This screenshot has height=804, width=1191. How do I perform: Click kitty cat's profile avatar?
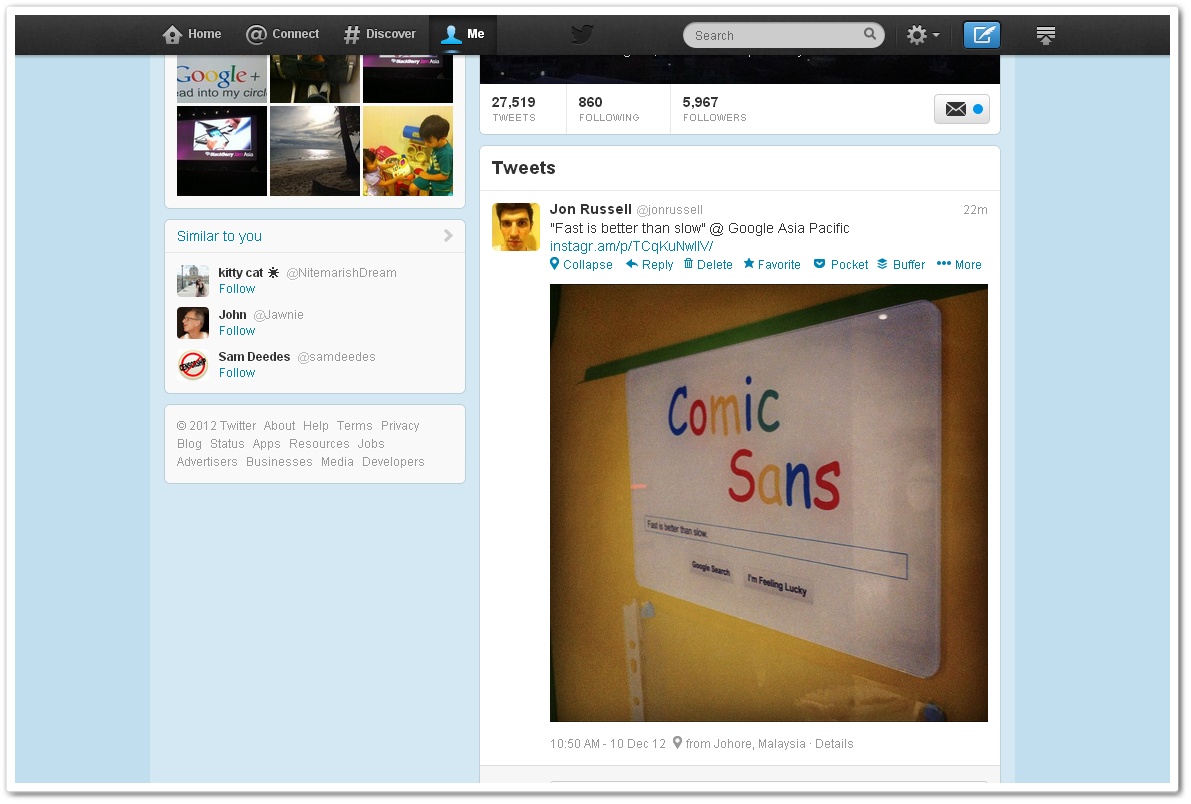(x=193, y=280)
